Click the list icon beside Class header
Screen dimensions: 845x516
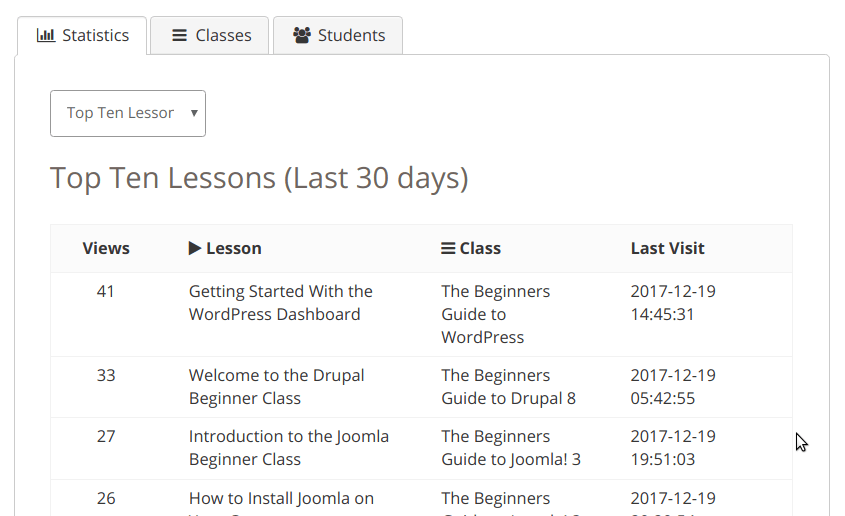(448, 248)
